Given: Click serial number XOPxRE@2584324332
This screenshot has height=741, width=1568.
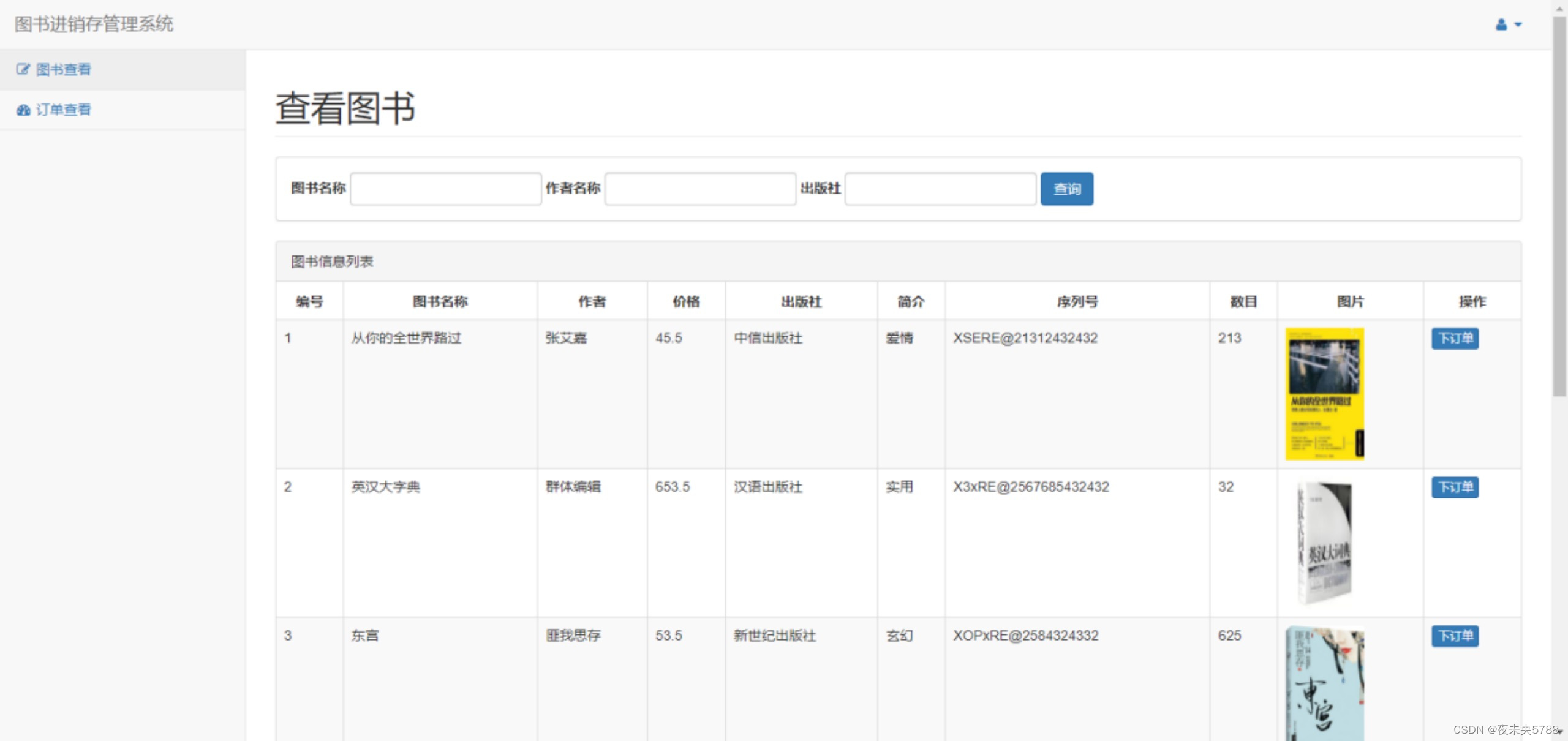Looking at the screenshot, I should 1026,636.
